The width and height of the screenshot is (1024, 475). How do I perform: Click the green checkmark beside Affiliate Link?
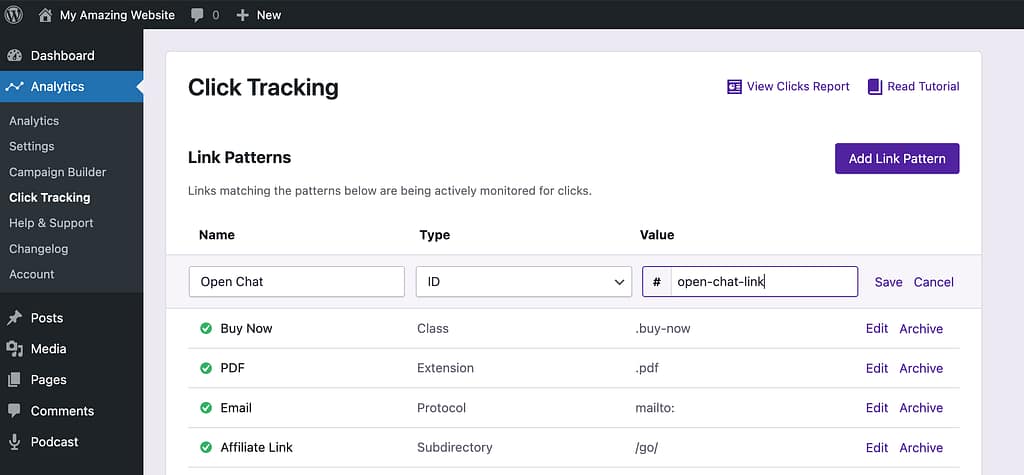206,448
